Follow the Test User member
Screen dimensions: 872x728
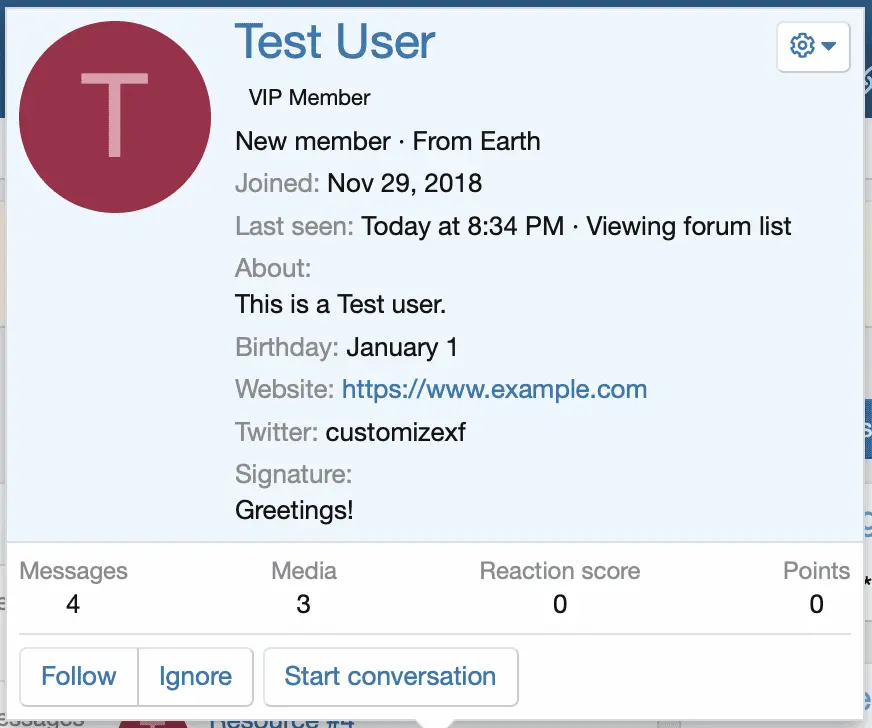coord(78,677)
